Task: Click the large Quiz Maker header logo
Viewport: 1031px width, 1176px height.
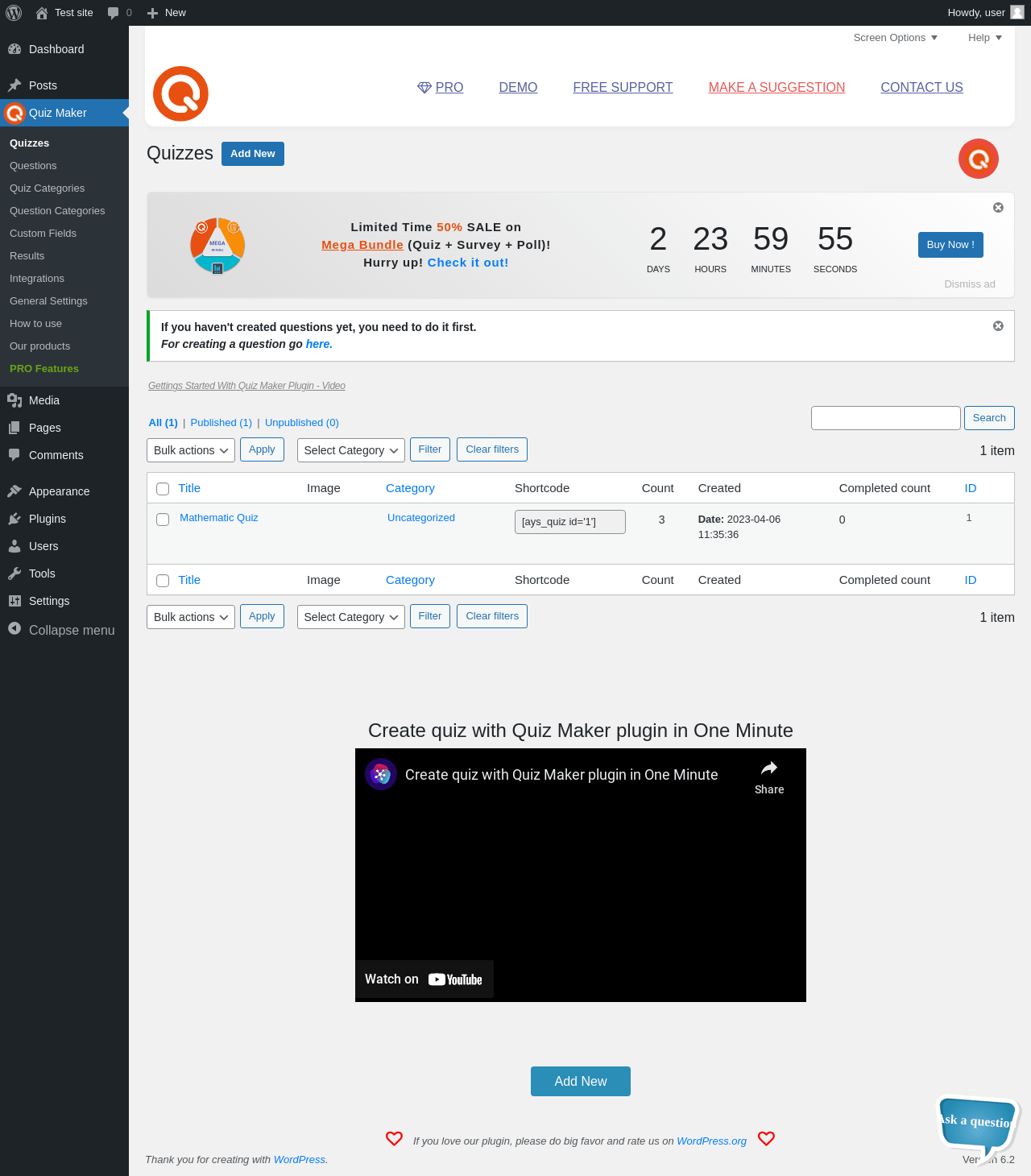Action: [x=180, y=93]
